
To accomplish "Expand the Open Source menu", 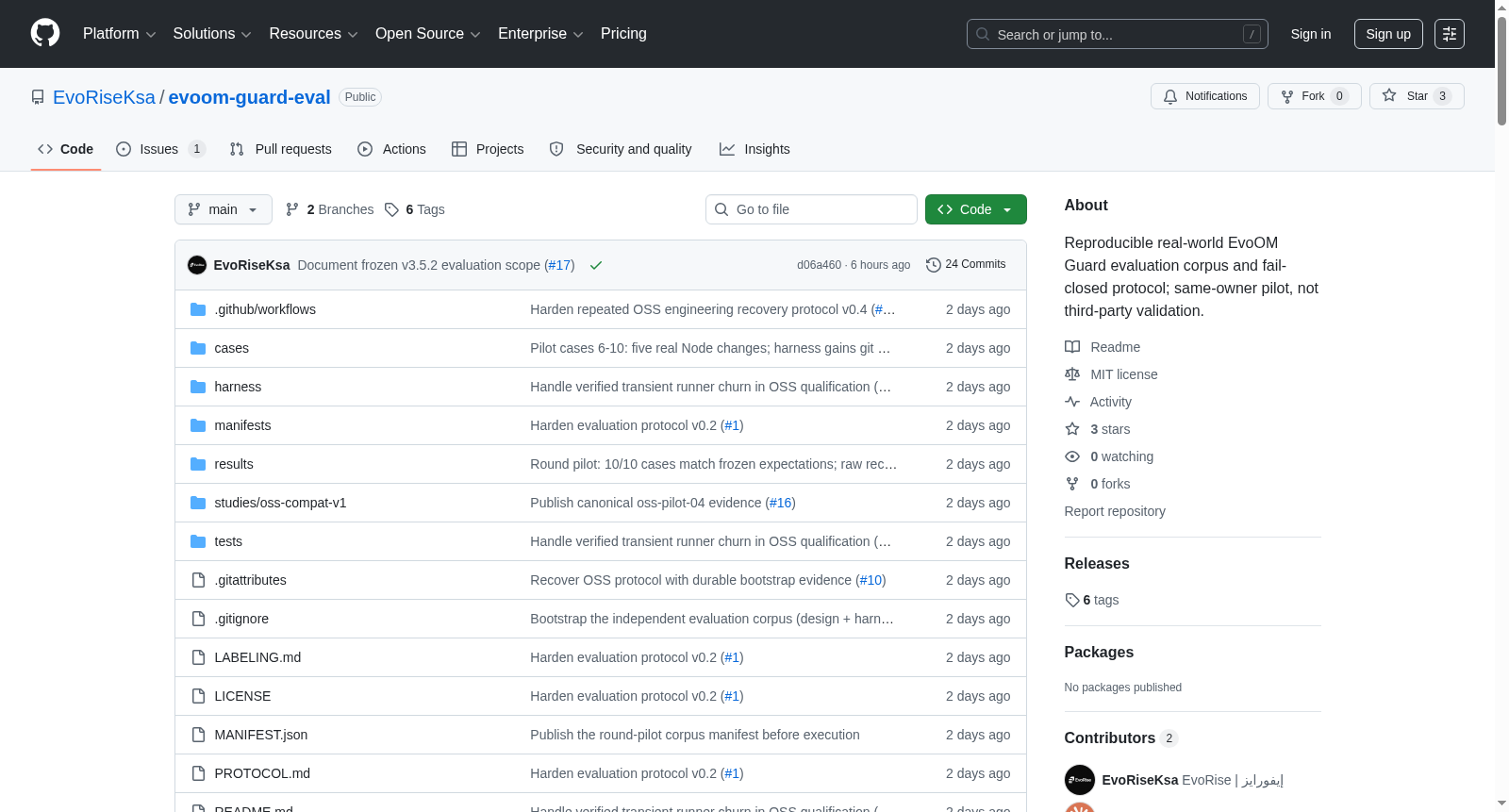I will [428, 34].
